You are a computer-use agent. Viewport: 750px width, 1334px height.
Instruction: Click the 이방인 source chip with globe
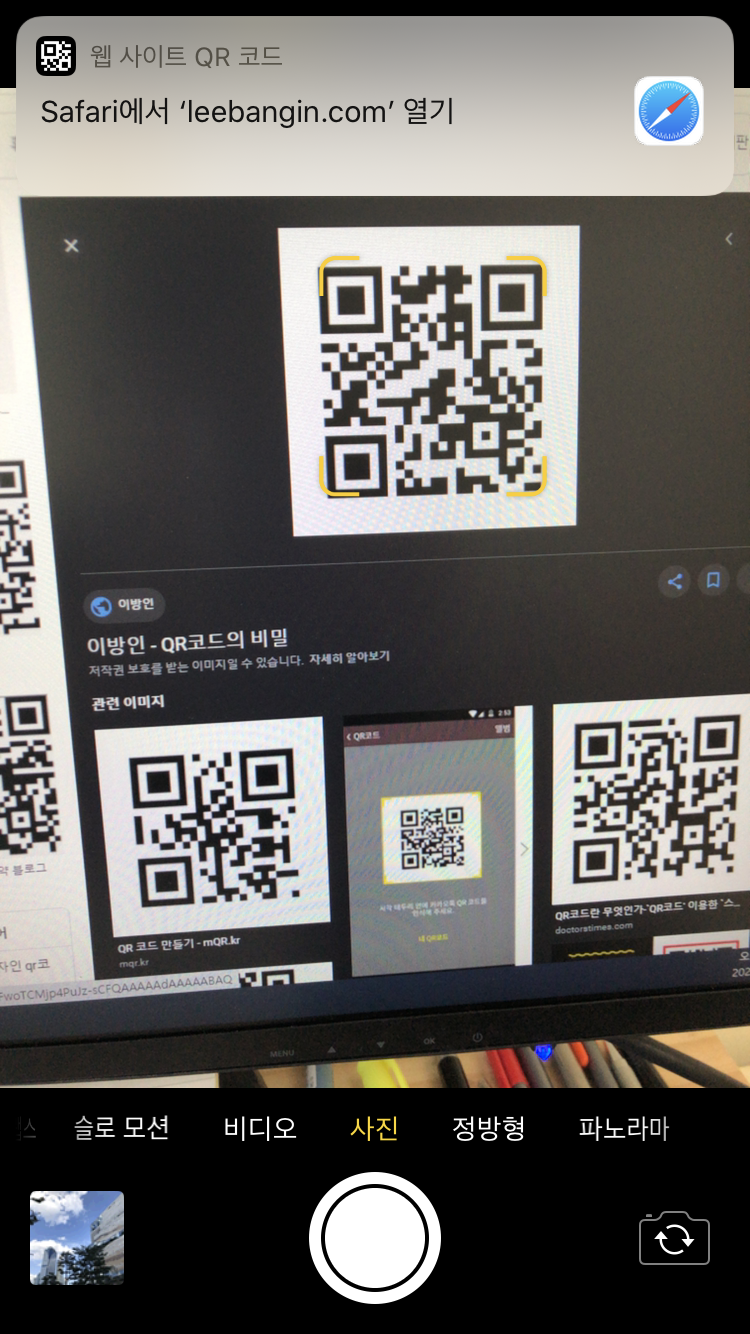point(125,605)
